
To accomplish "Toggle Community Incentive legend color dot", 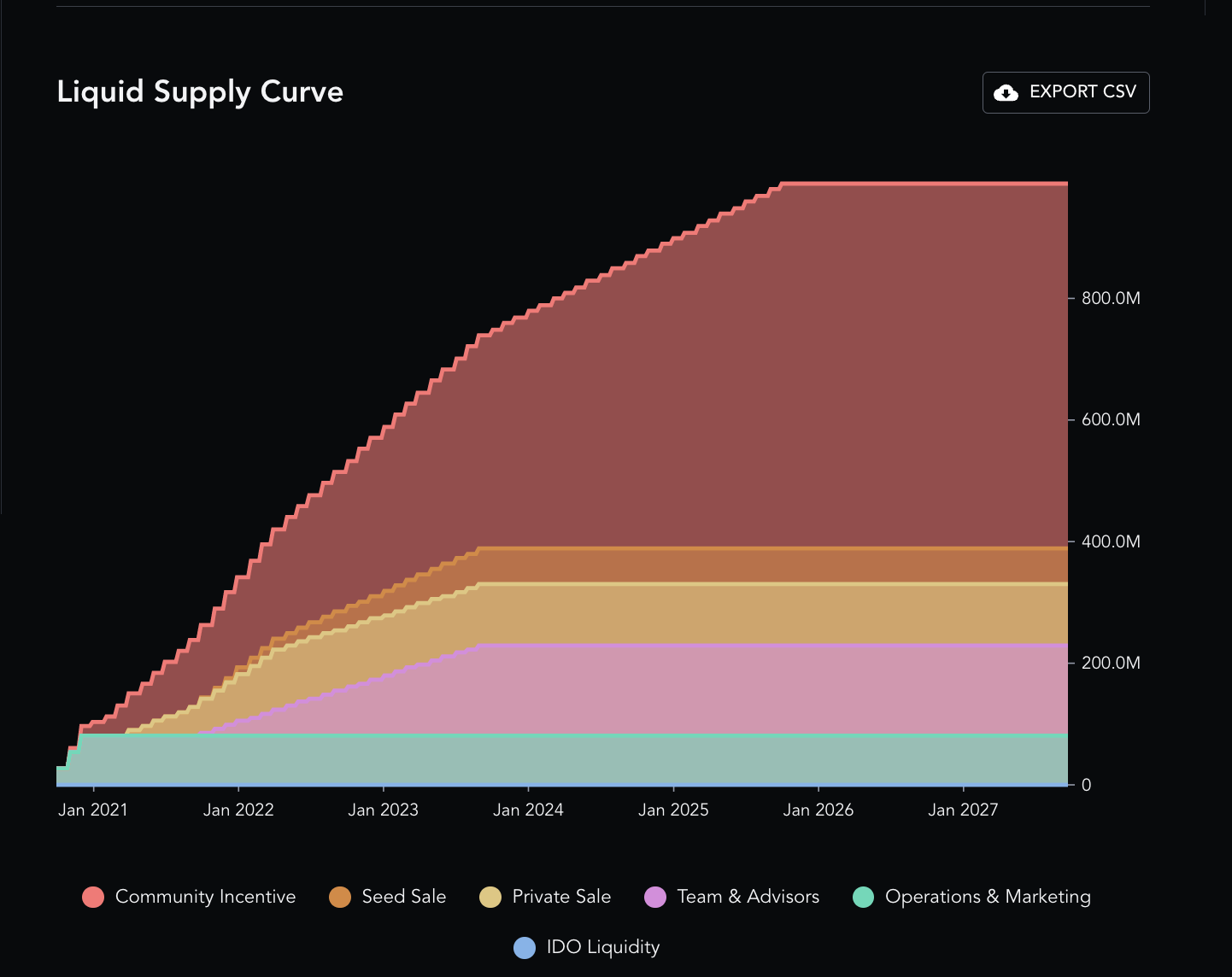I will coord(93,897).
